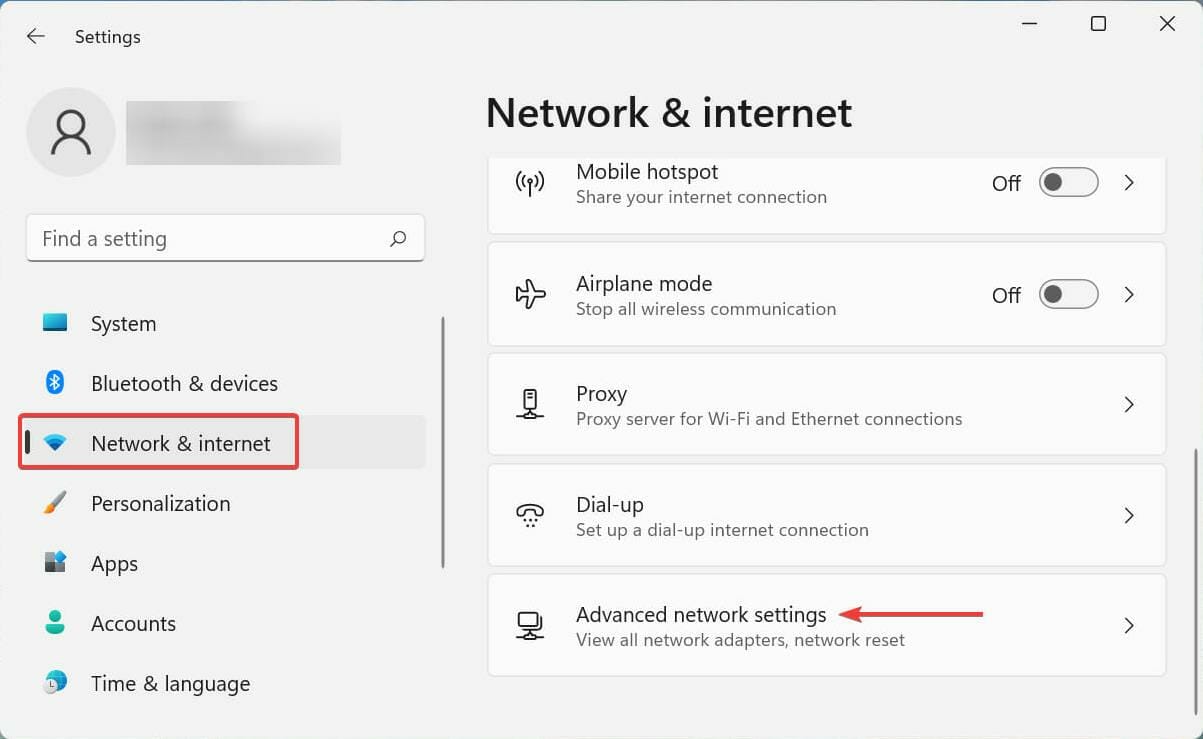Select the Proxy icon

(x=529, y=405)
